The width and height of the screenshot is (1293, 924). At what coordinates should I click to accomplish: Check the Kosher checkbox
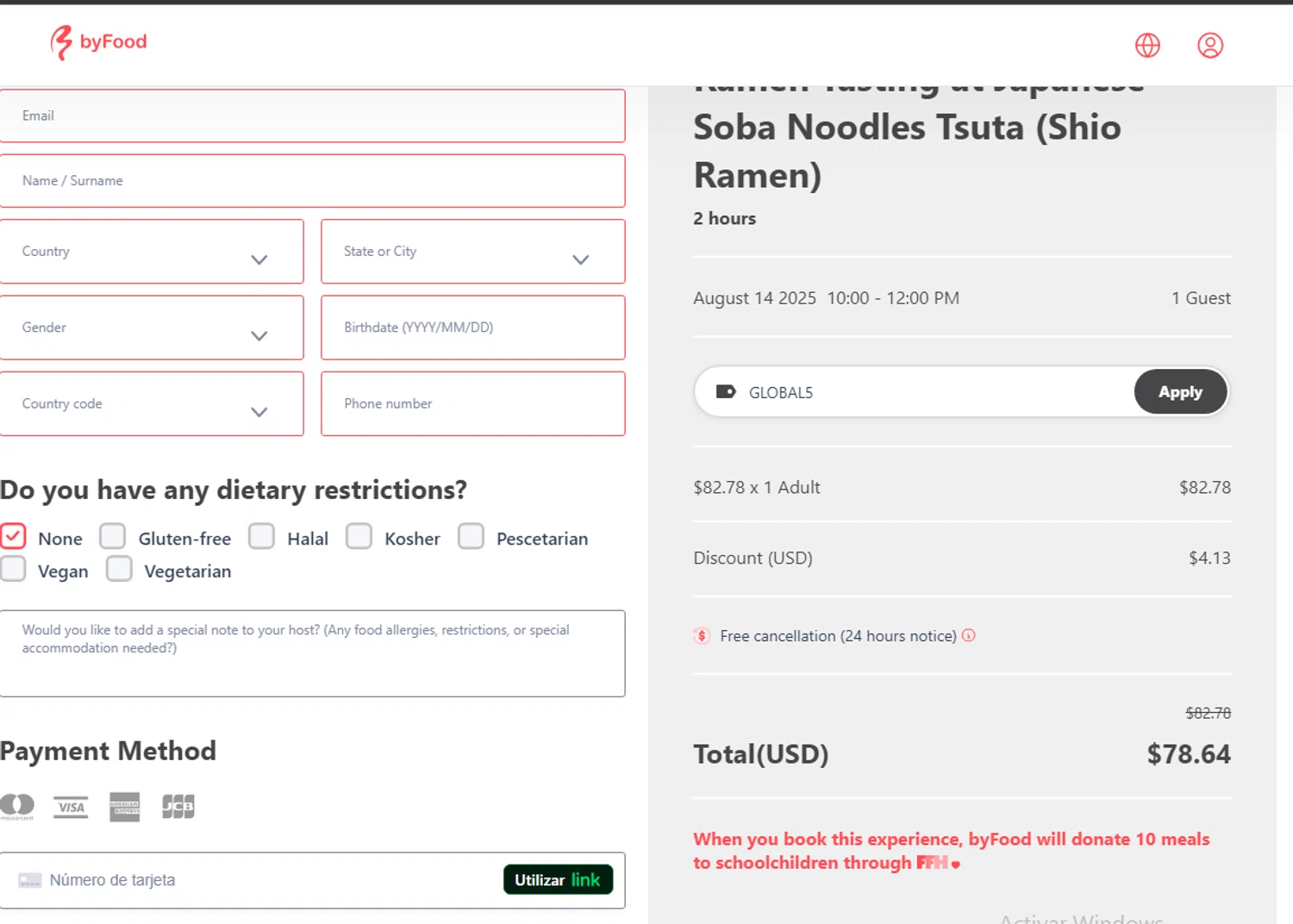point(359,536)
